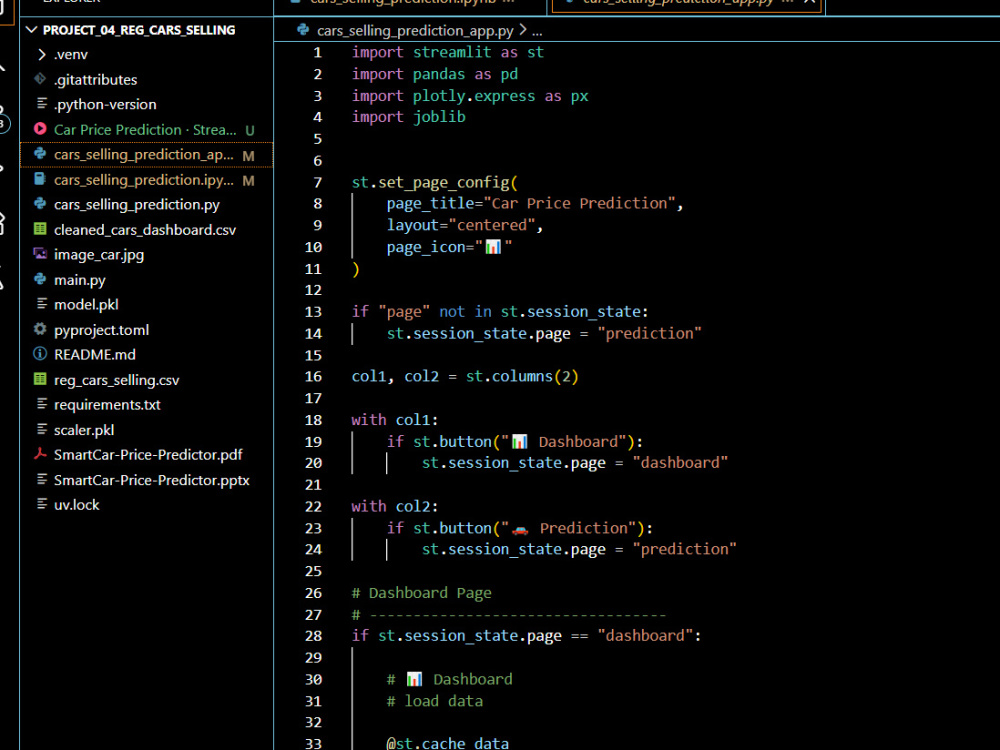Viewport: 1000px width, 750px height.
Task: Open requirements.txt in the explorer
Action: coord(107,405)
